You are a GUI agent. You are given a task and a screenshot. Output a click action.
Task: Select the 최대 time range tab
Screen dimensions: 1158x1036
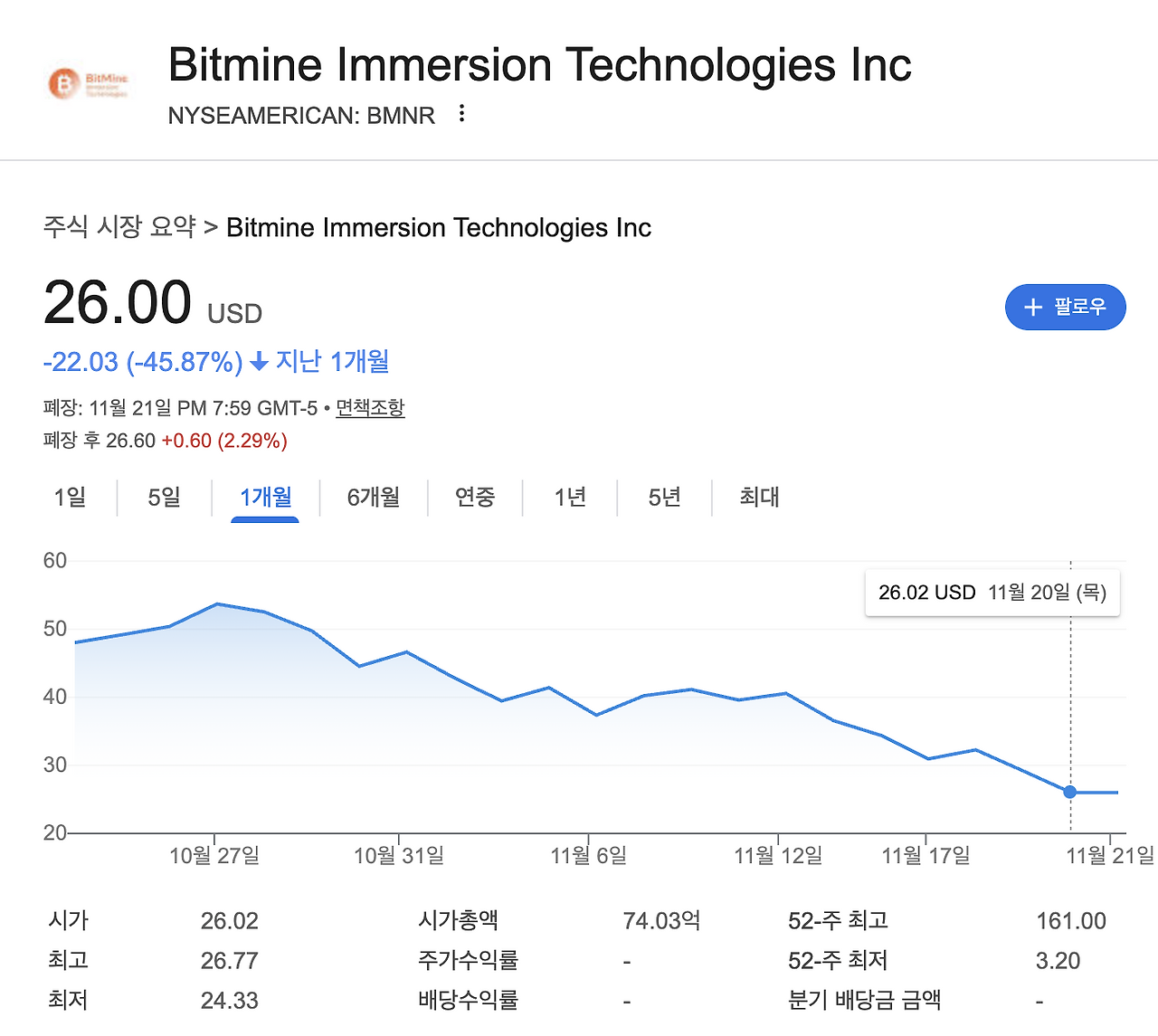click(759, 498)
